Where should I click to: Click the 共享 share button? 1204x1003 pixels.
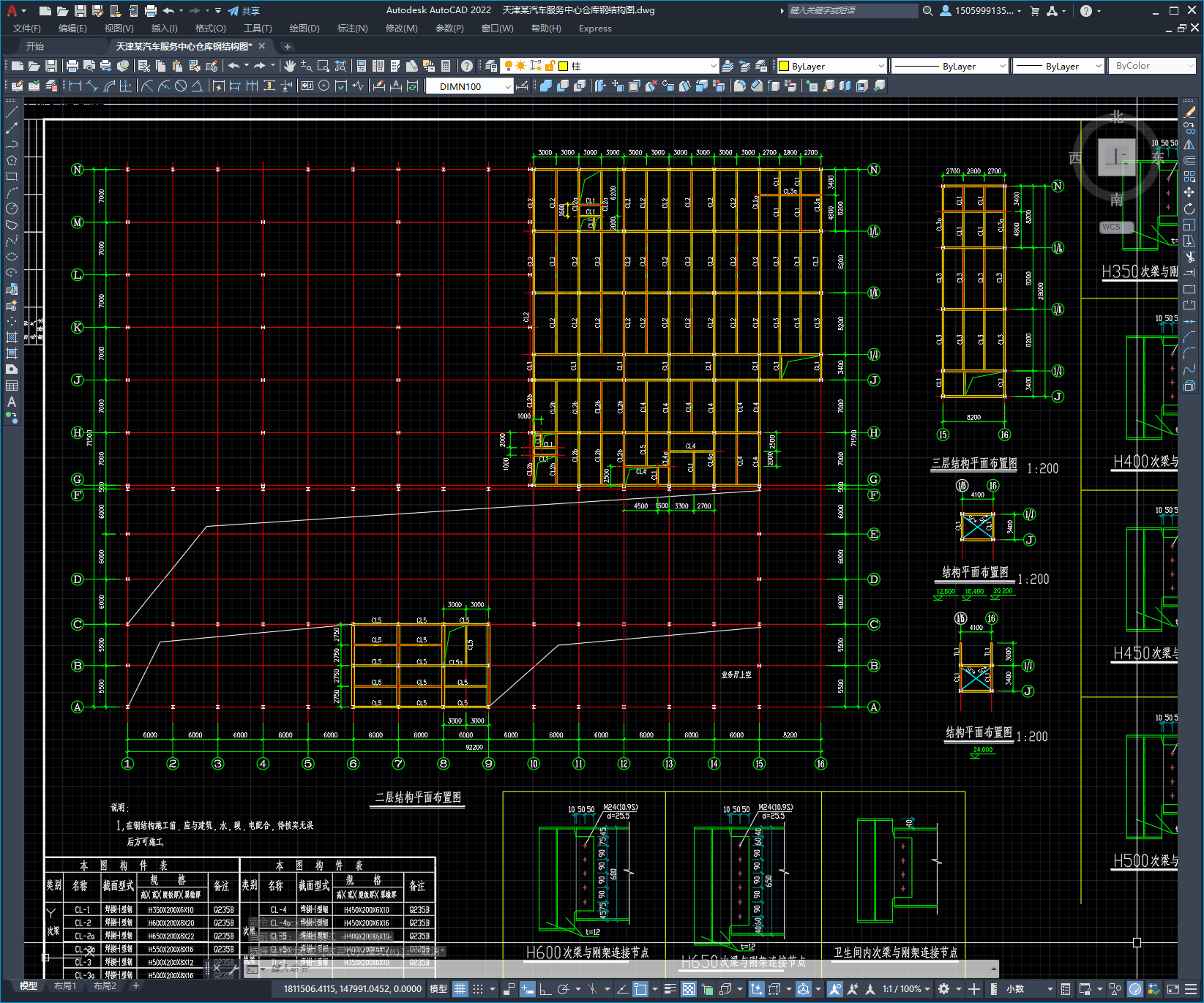point(244,11)
